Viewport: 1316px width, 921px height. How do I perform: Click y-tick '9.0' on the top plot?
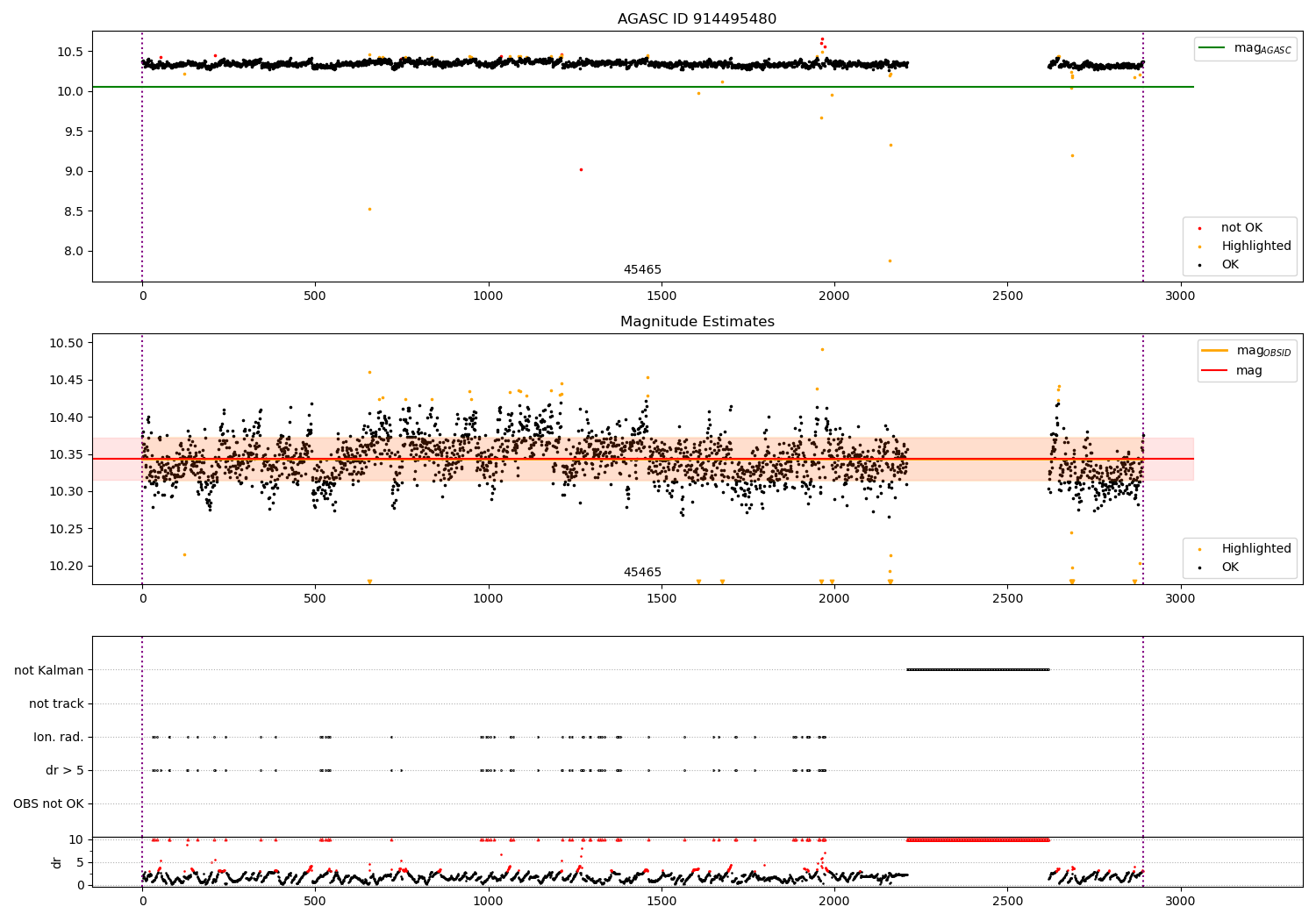tap(74, 171)
